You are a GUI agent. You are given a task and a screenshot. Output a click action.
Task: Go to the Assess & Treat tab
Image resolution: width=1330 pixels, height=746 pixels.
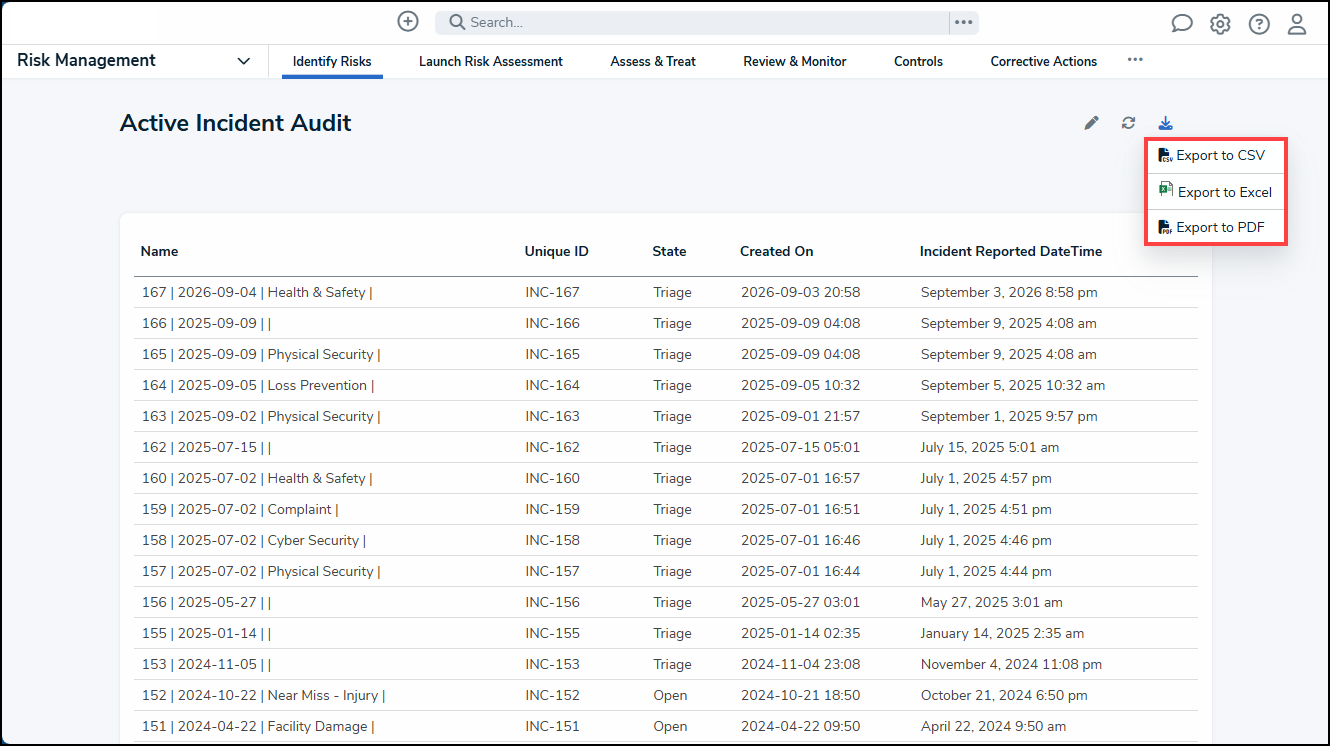[x=653, y=61]
